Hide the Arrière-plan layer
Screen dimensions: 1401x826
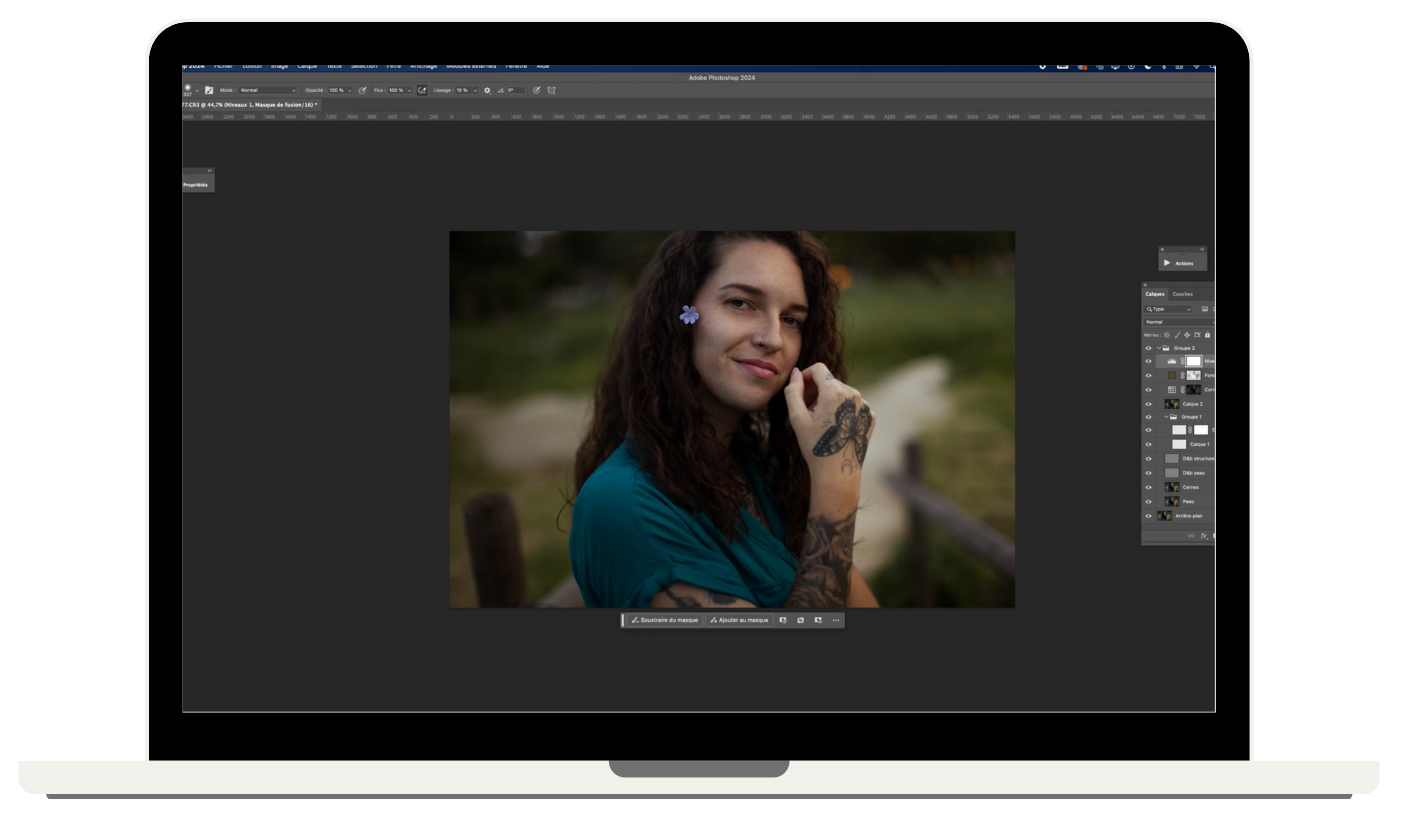coord(1148,516)
